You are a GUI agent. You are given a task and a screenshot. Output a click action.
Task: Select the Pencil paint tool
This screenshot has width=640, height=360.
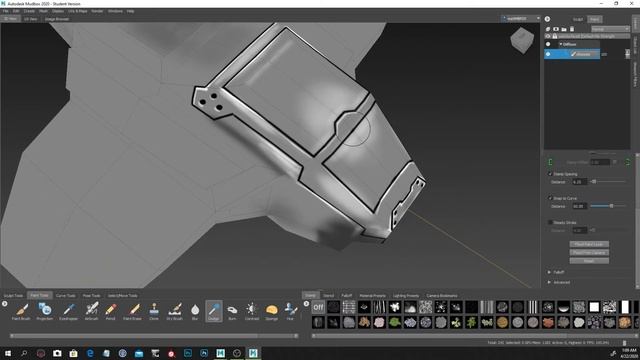(110, 311)
